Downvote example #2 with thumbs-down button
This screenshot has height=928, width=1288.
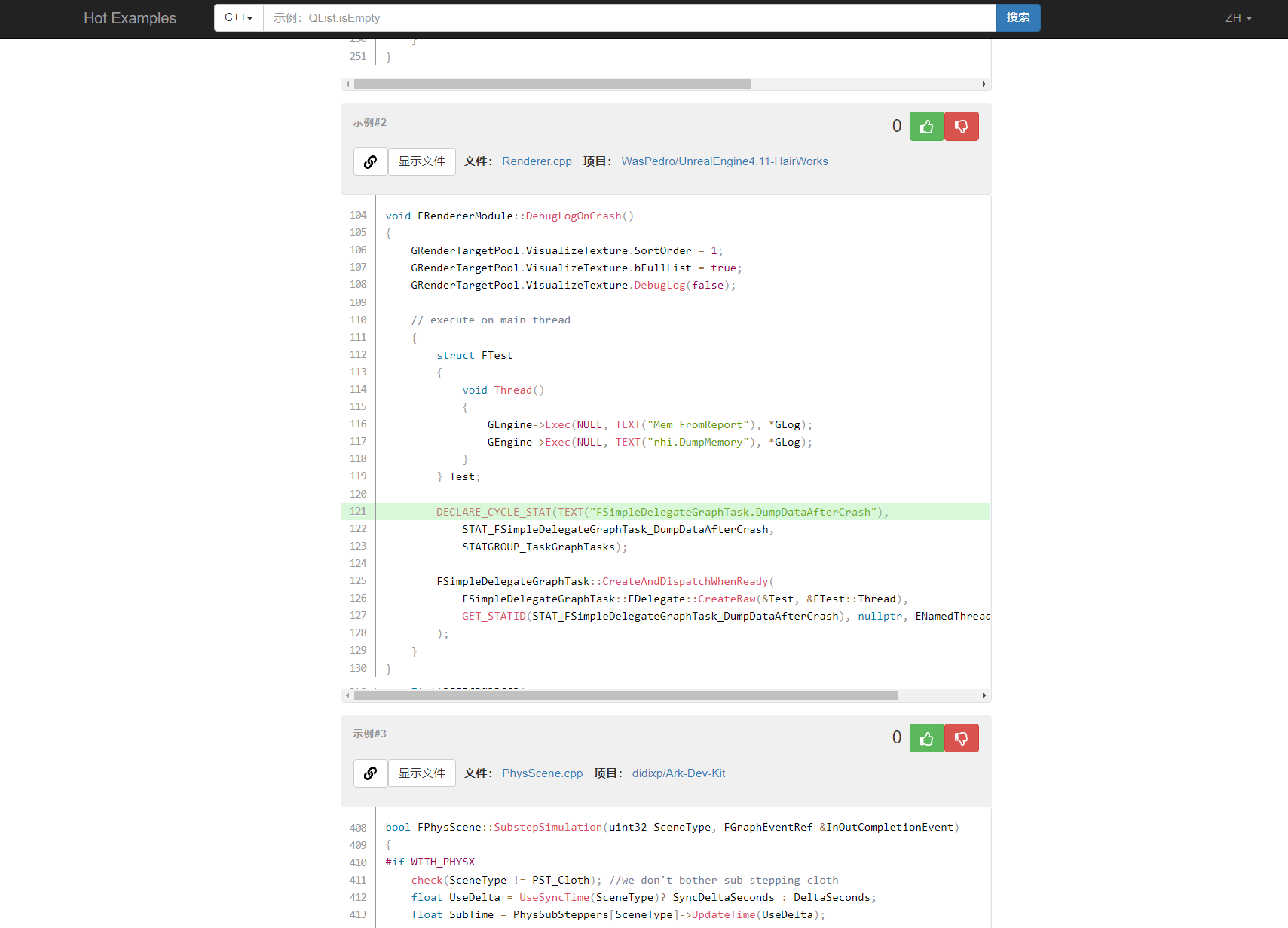click(x=961, y=127)
